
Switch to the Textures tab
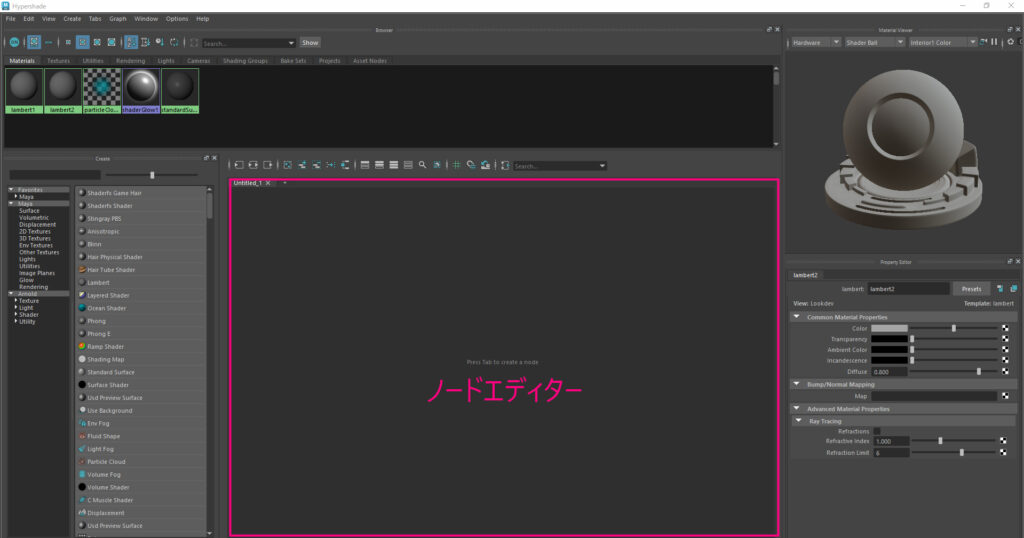58,61
